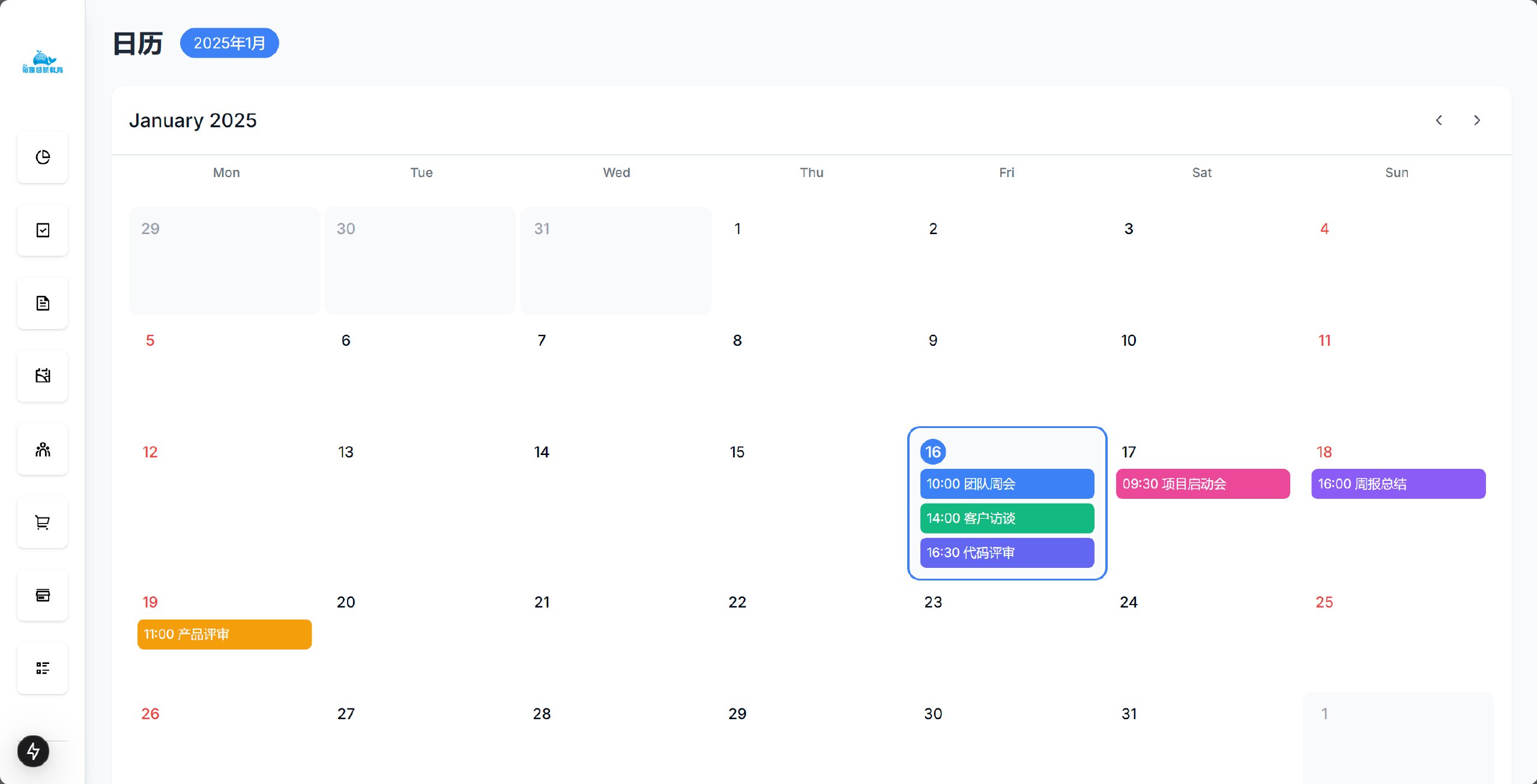The image size is (1537, 784).
Task: Go to next month with right chevron
Action: click(x=1476, y=120)
